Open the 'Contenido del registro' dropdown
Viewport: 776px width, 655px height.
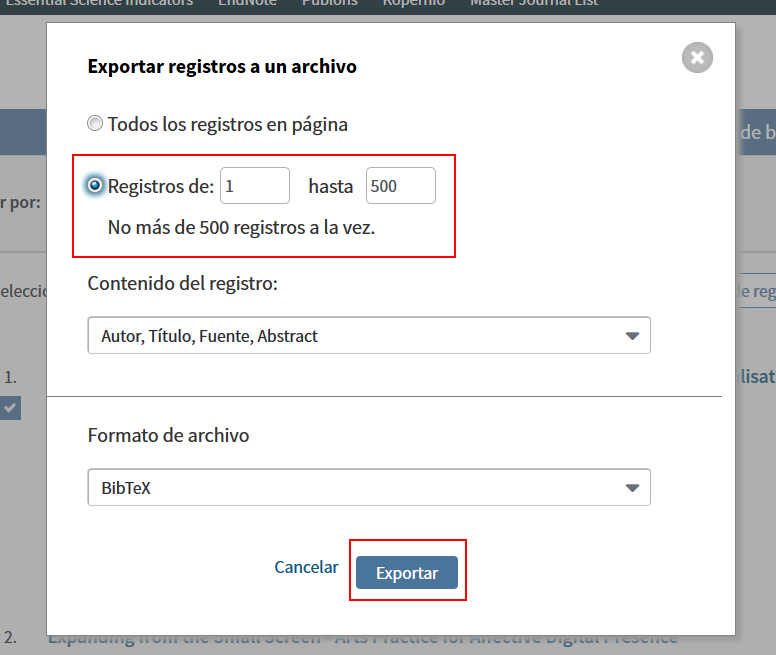coord(369,335)
